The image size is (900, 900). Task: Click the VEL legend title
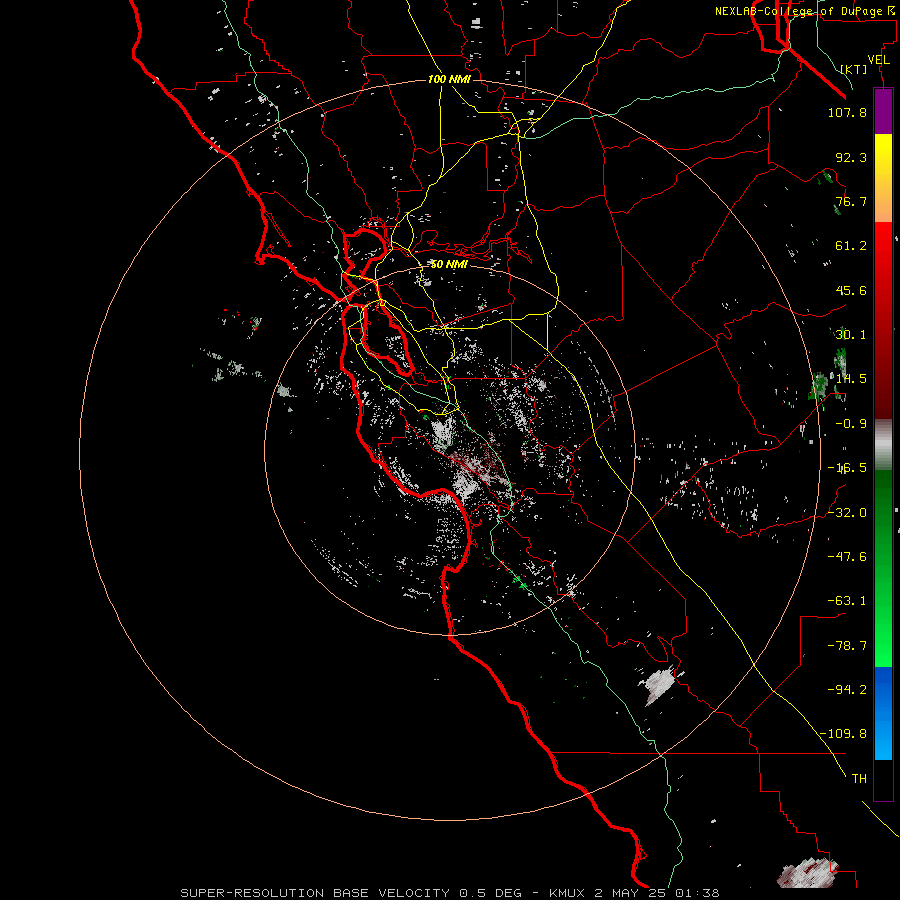[878, 60]
